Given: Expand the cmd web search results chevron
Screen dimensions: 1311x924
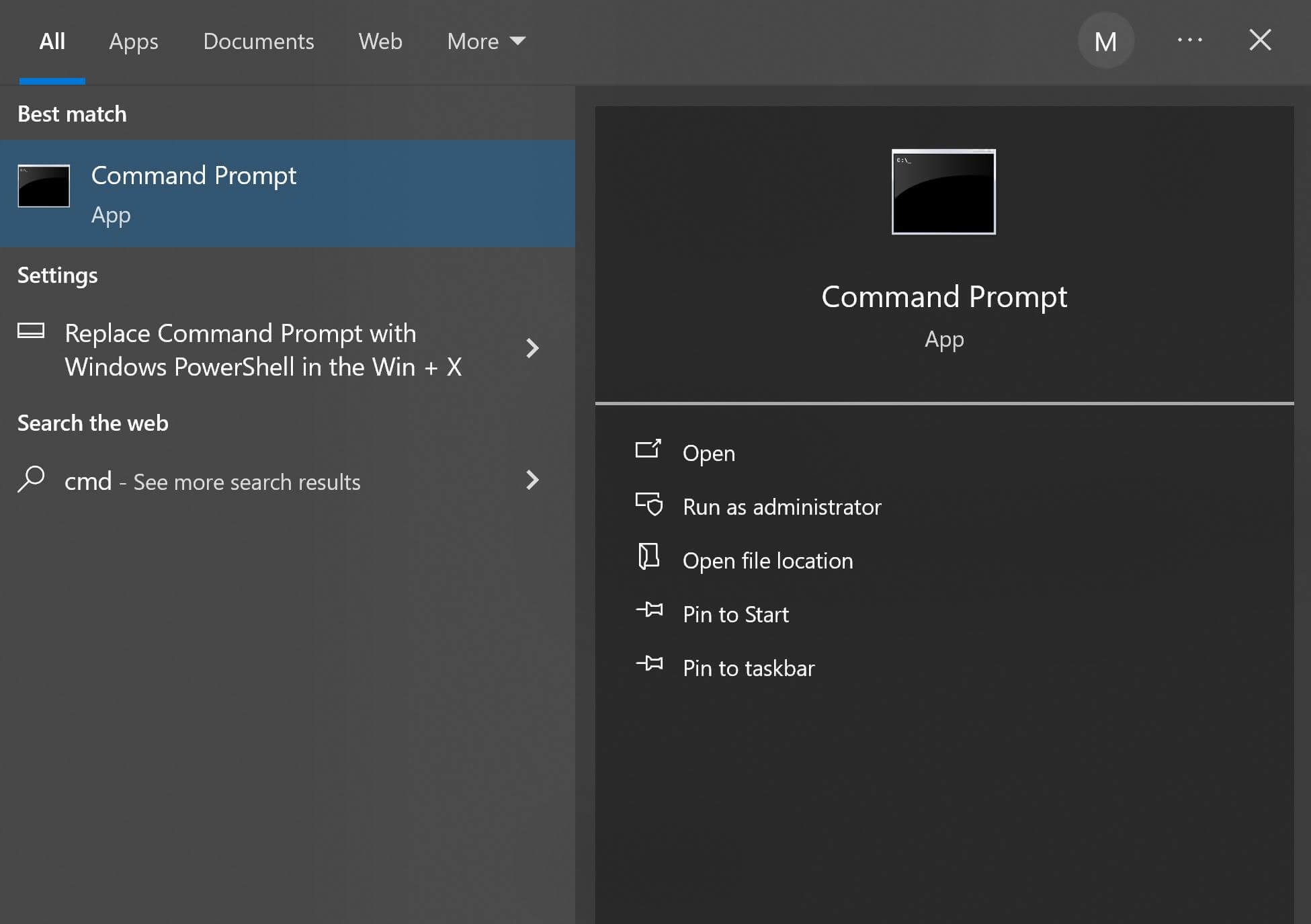Looking at the screenshot, I should tap(532, 480).
